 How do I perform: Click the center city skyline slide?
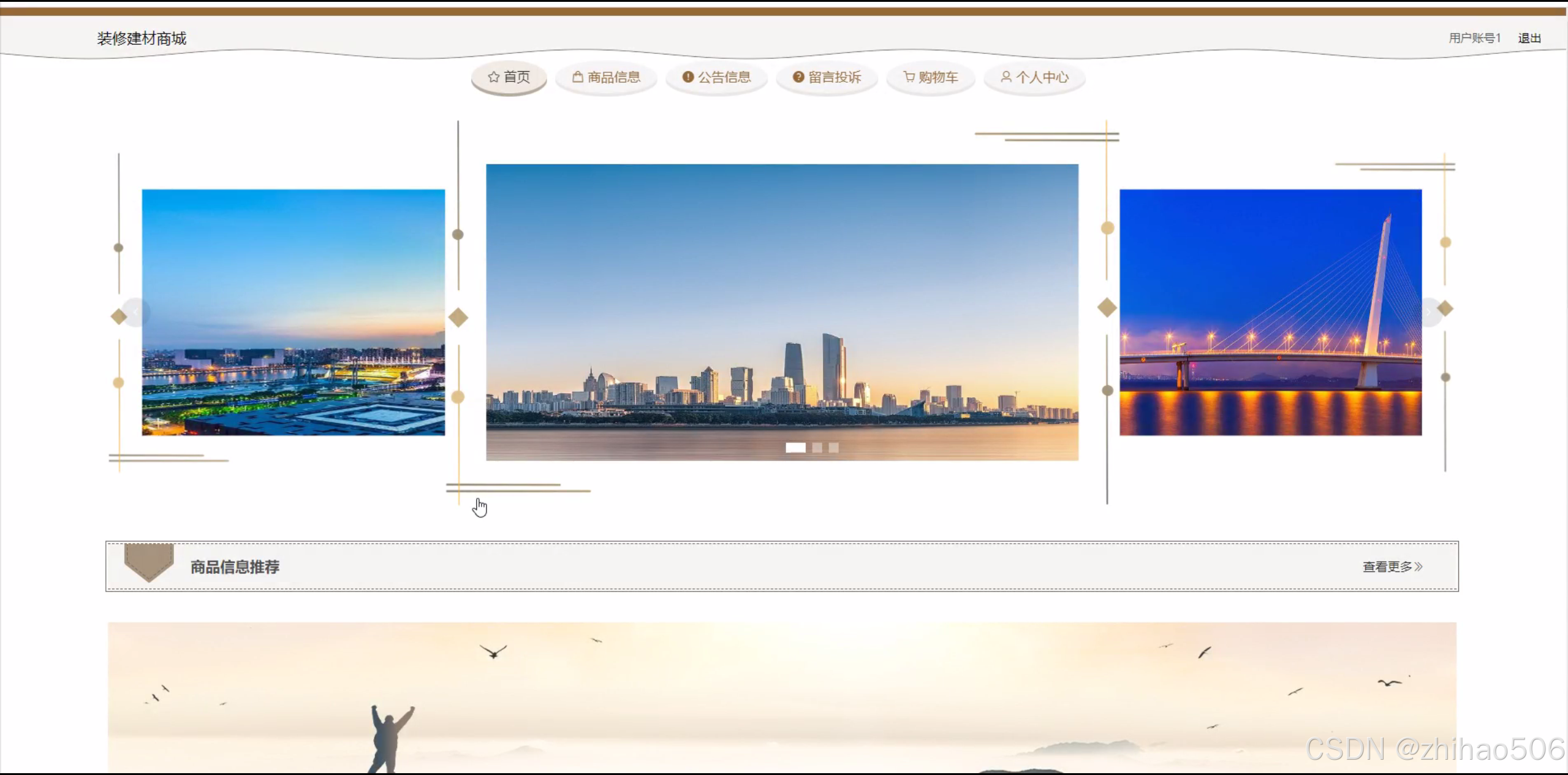pos(782,294)
